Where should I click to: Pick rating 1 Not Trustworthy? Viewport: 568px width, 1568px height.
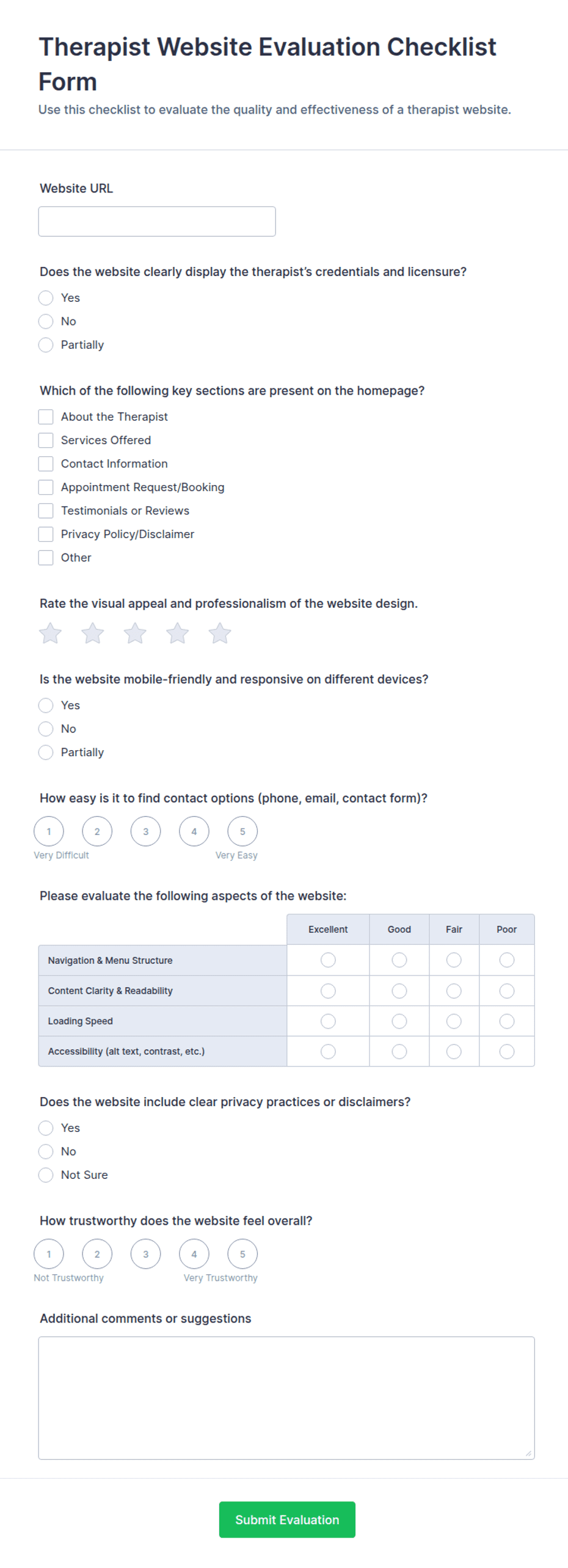coord(49,1253)
